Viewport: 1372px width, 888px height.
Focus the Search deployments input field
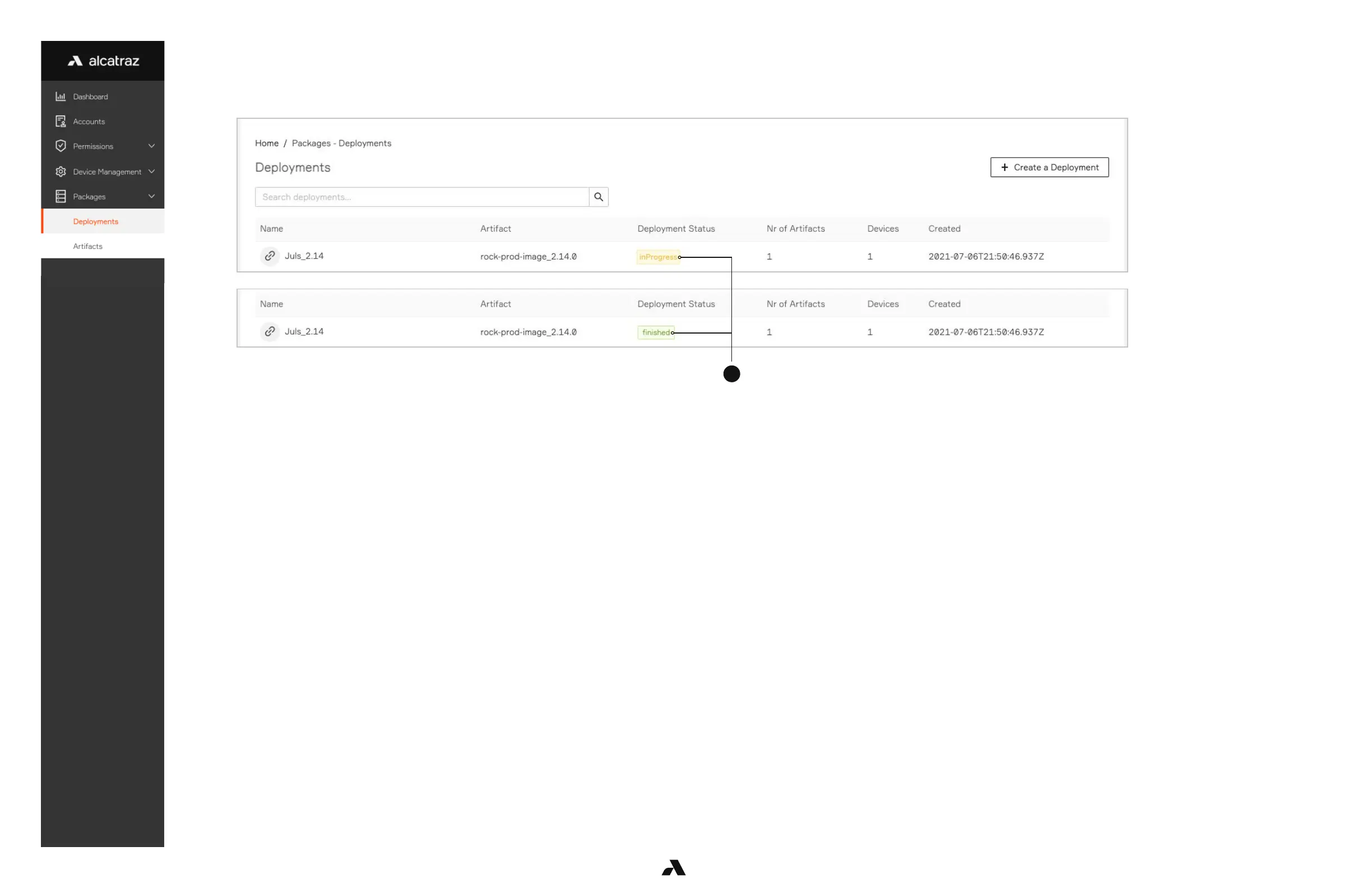point(421,197)
